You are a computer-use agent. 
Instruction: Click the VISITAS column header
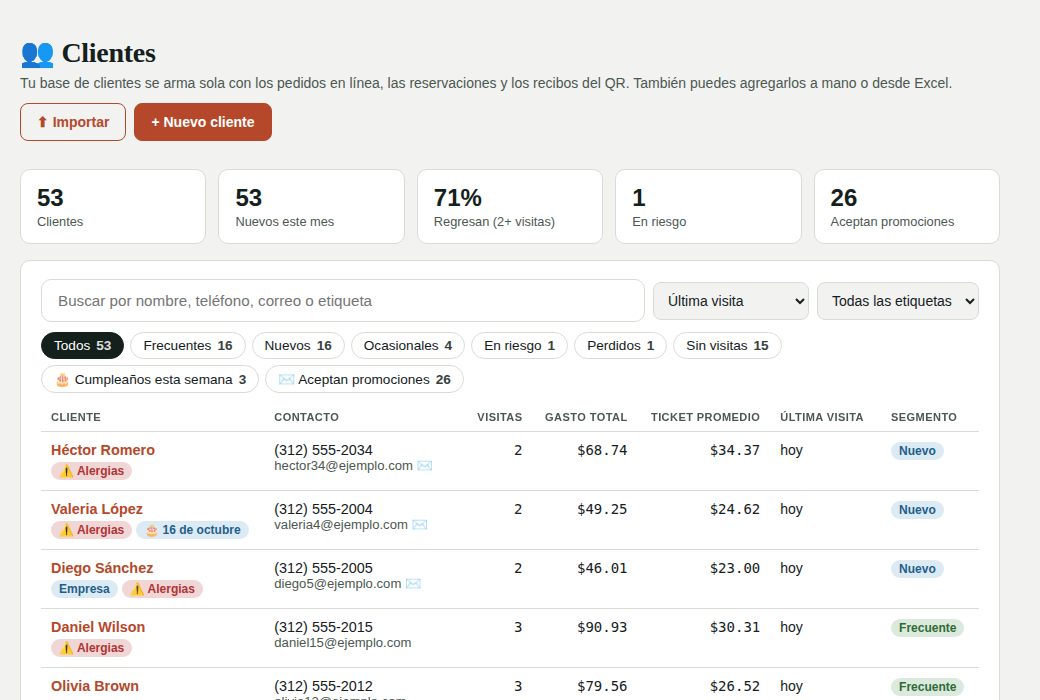[499, 417]
